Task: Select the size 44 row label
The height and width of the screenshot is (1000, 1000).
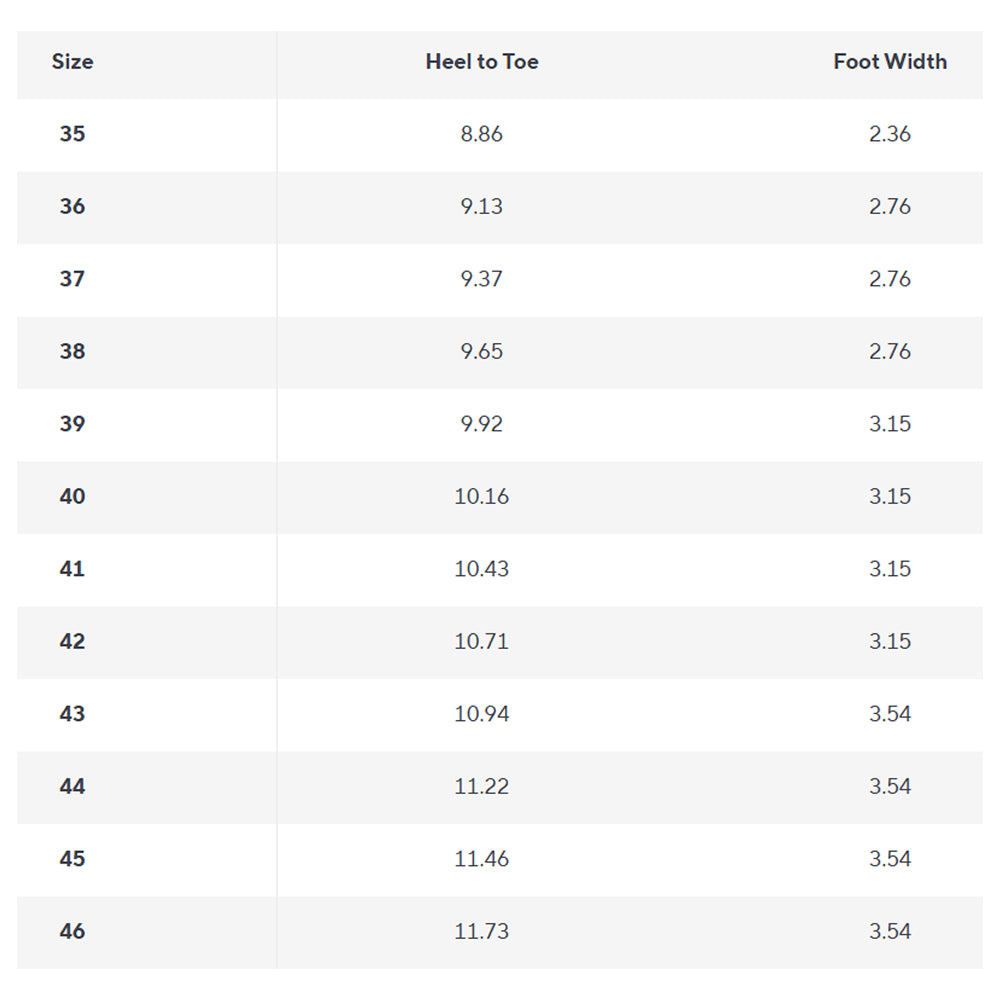Action: pos(72,786)
